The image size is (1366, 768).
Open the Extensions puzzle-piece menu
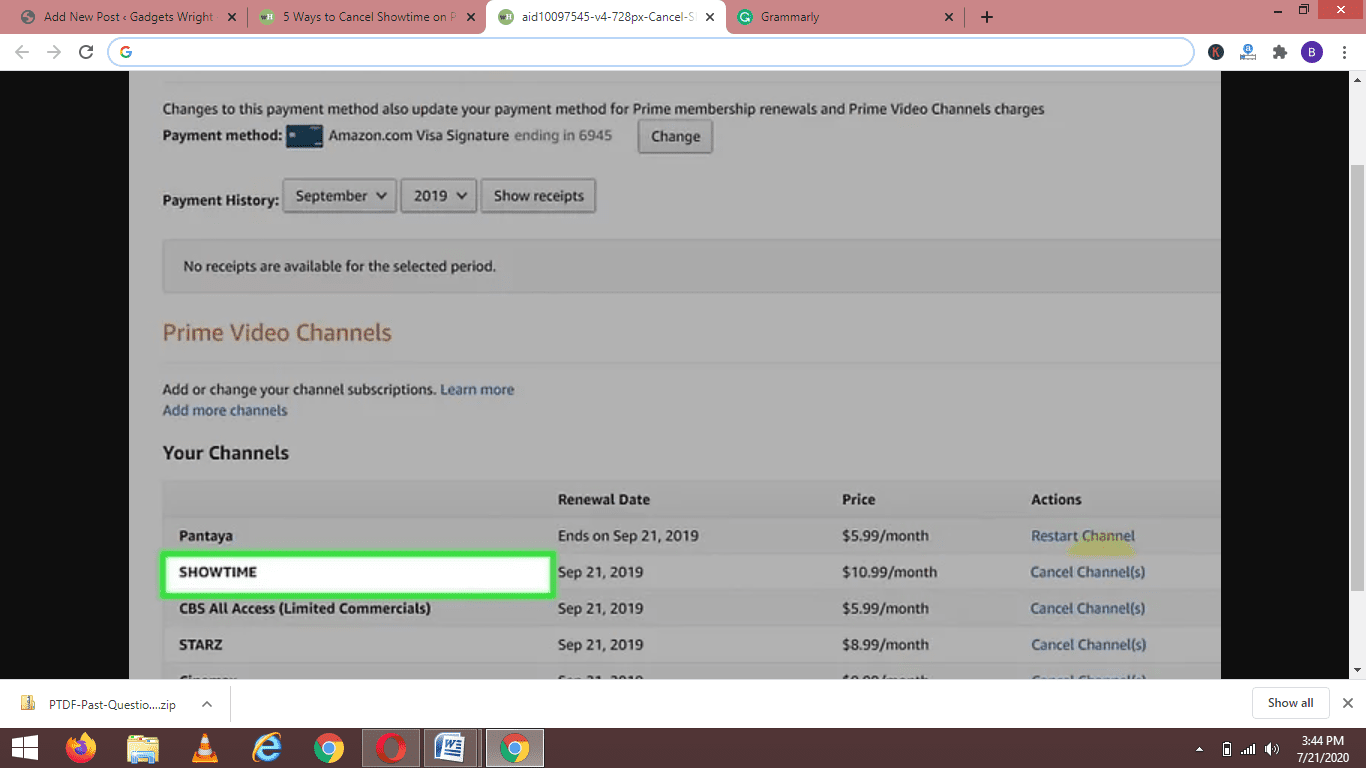pos(1280,52)
